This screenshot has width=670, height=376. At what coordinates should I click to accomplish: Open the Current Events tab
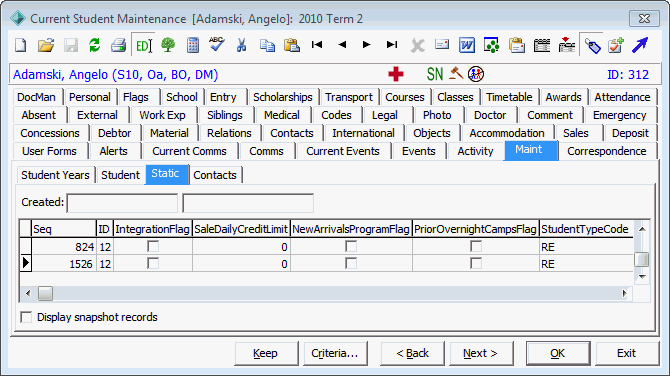(343, 151)
